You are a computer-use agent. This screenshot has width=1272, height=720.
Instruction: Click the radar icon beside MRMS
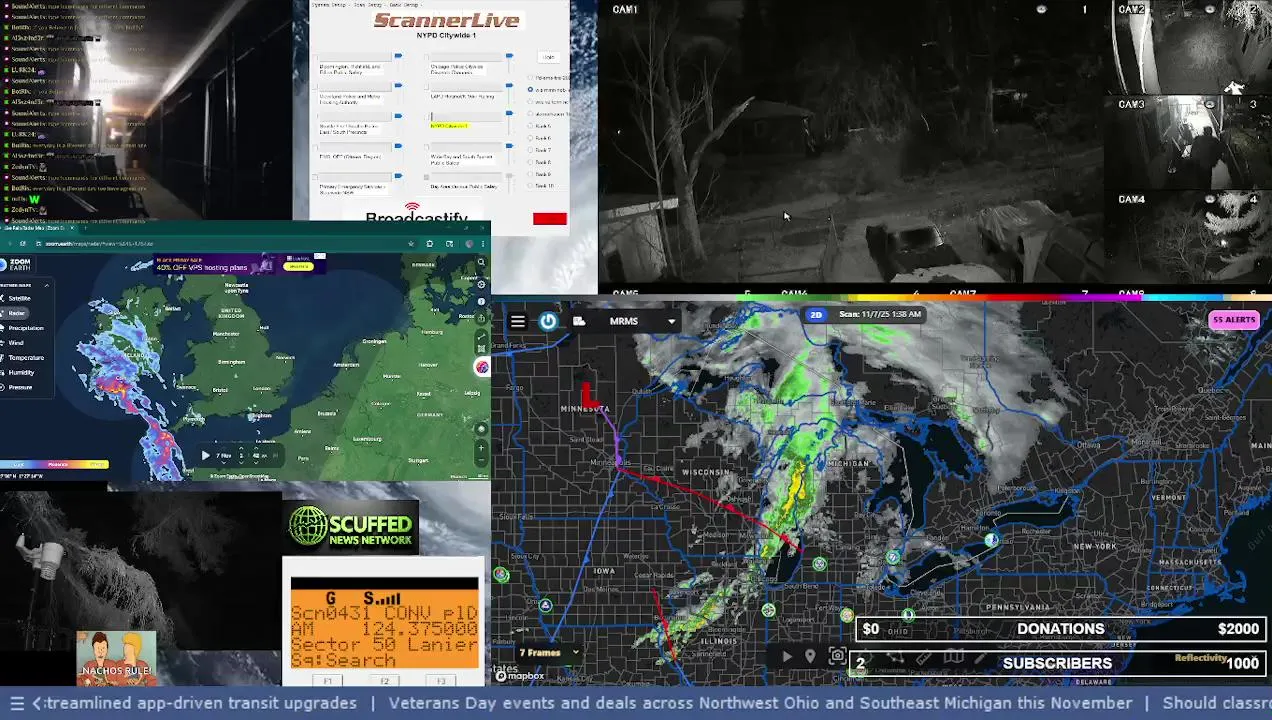tap(579, 321)
